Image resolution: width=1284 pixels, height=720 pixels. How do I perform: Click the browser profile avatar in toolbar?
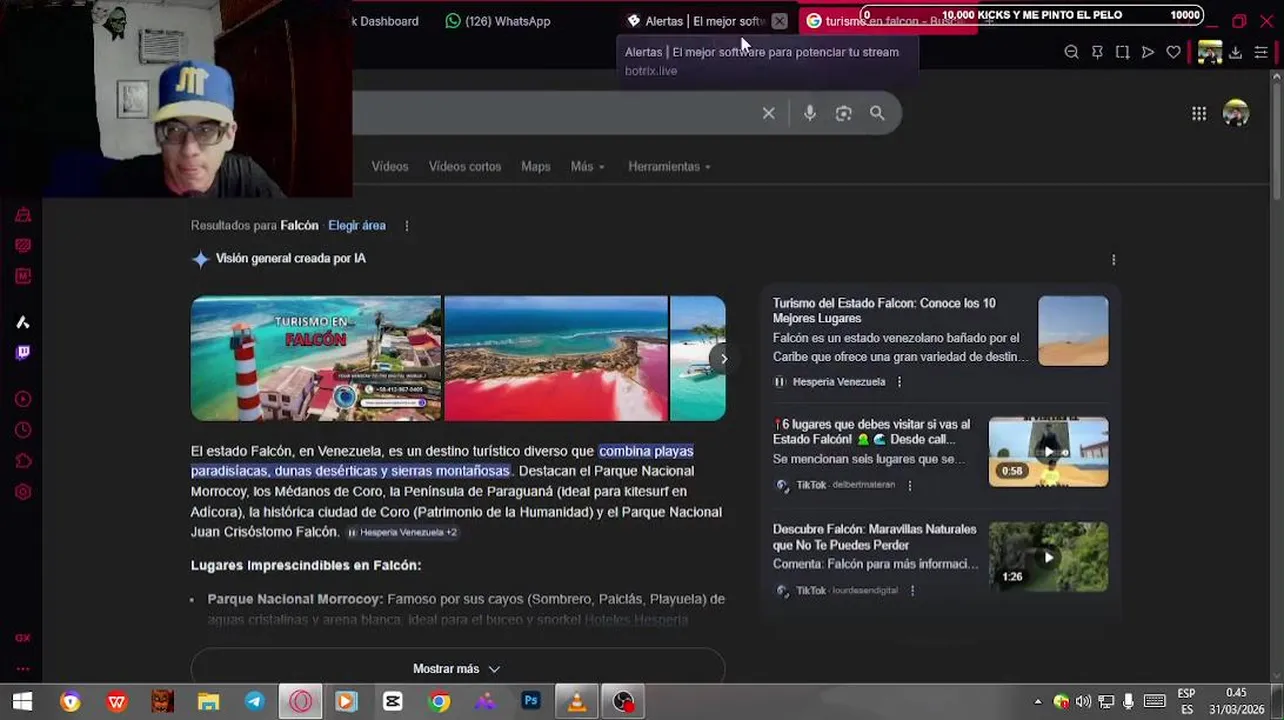(x=1209, y=52)
